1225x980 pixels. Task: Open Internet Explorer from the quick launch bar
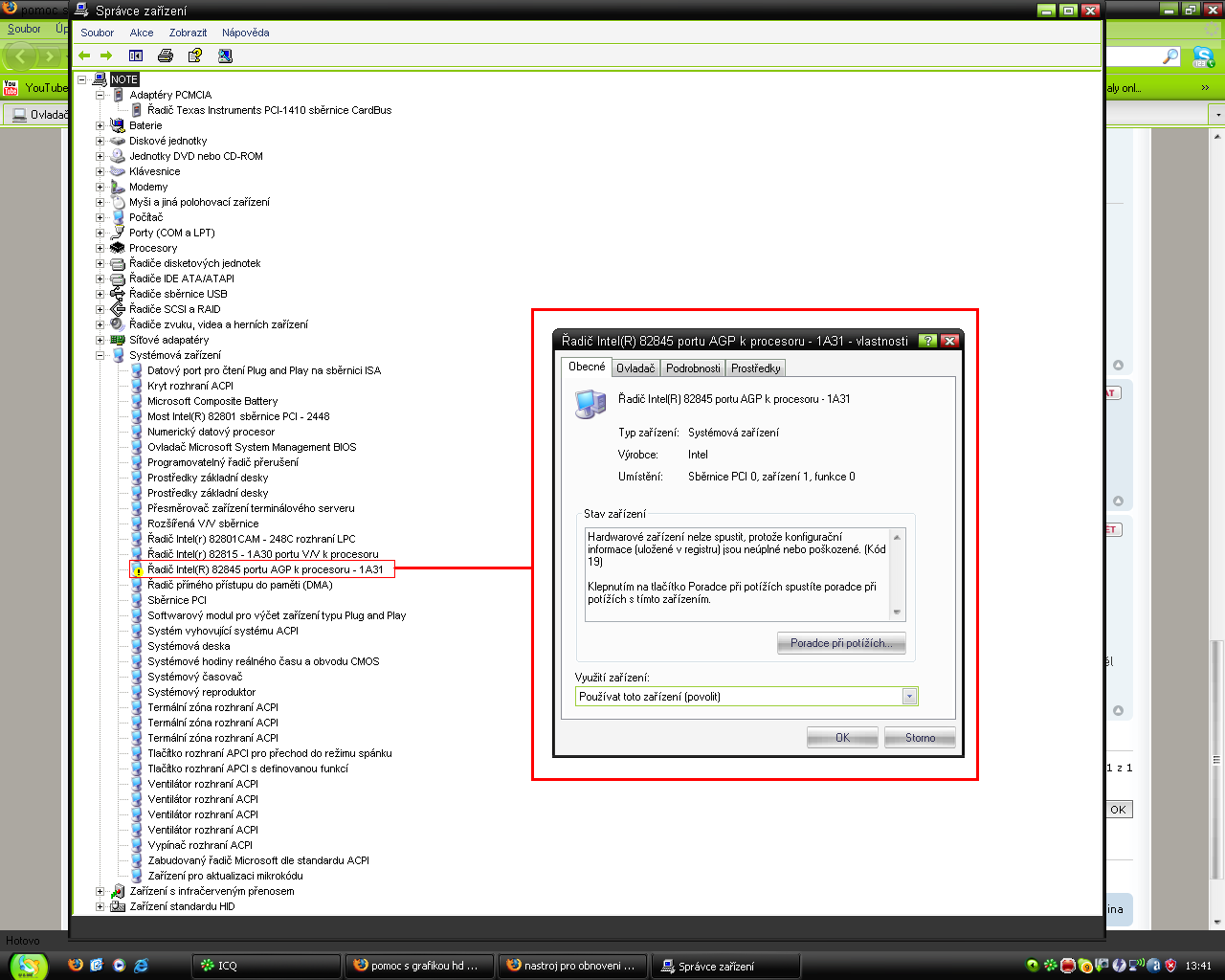click(142, 966)
